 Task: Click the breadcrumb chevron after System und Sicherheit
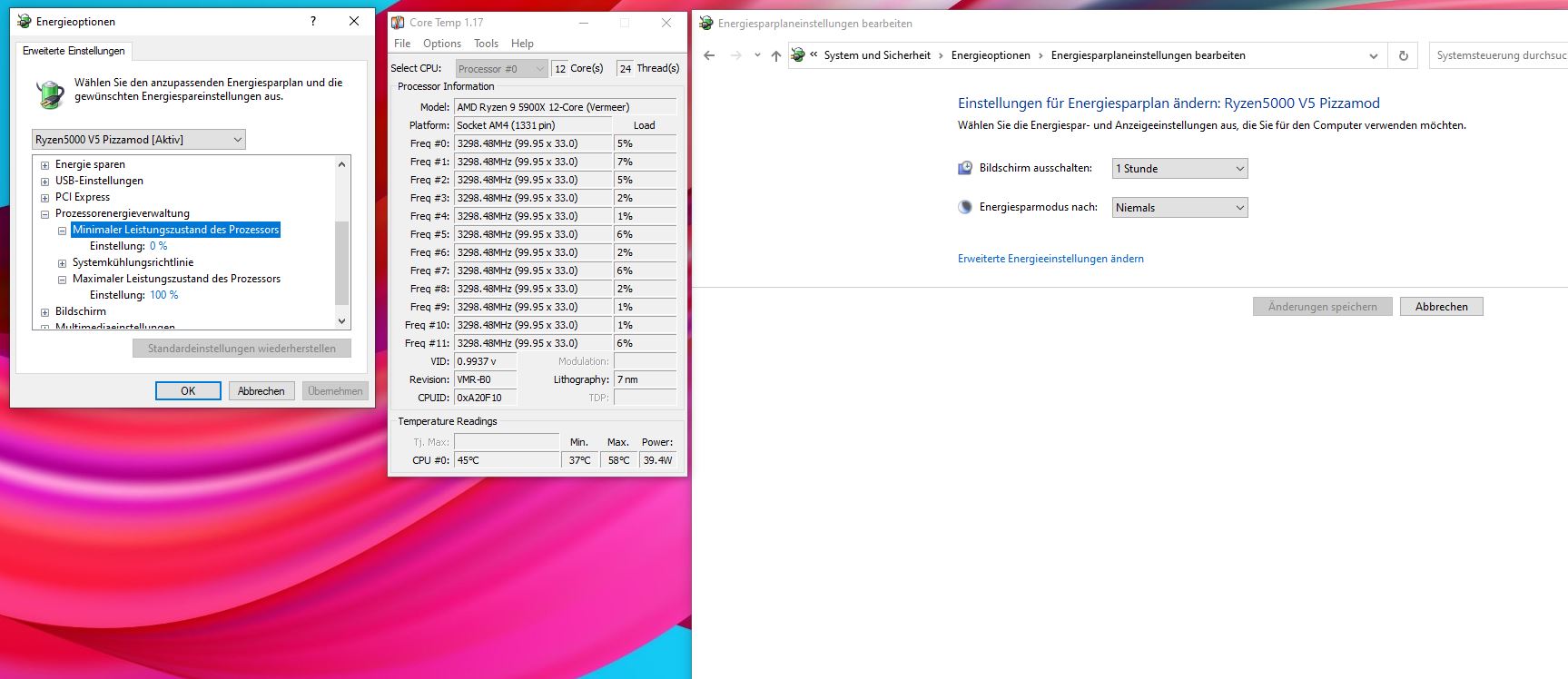[x=941, y=55]
